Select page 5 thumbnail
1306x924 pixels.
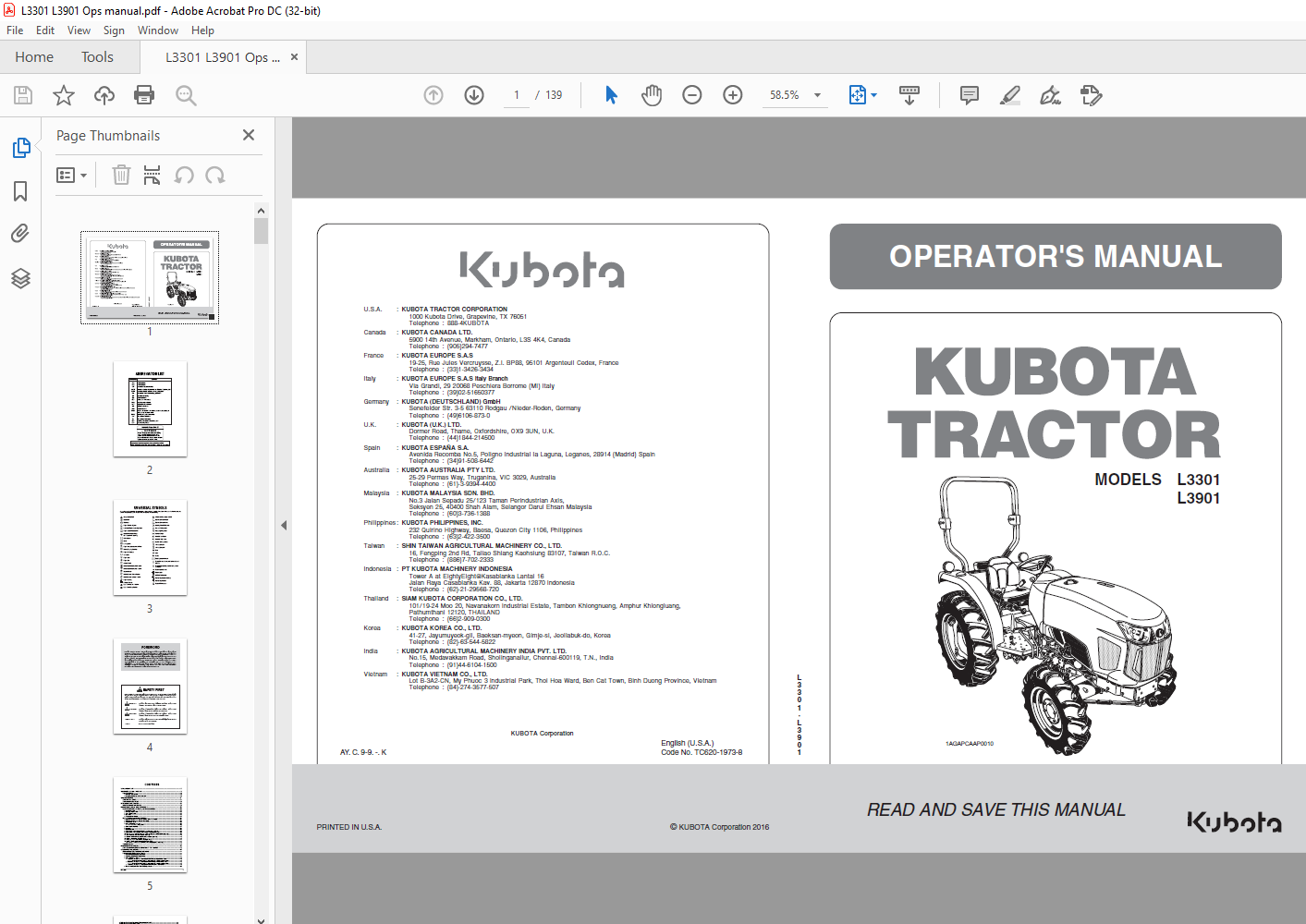click(150, 825)
